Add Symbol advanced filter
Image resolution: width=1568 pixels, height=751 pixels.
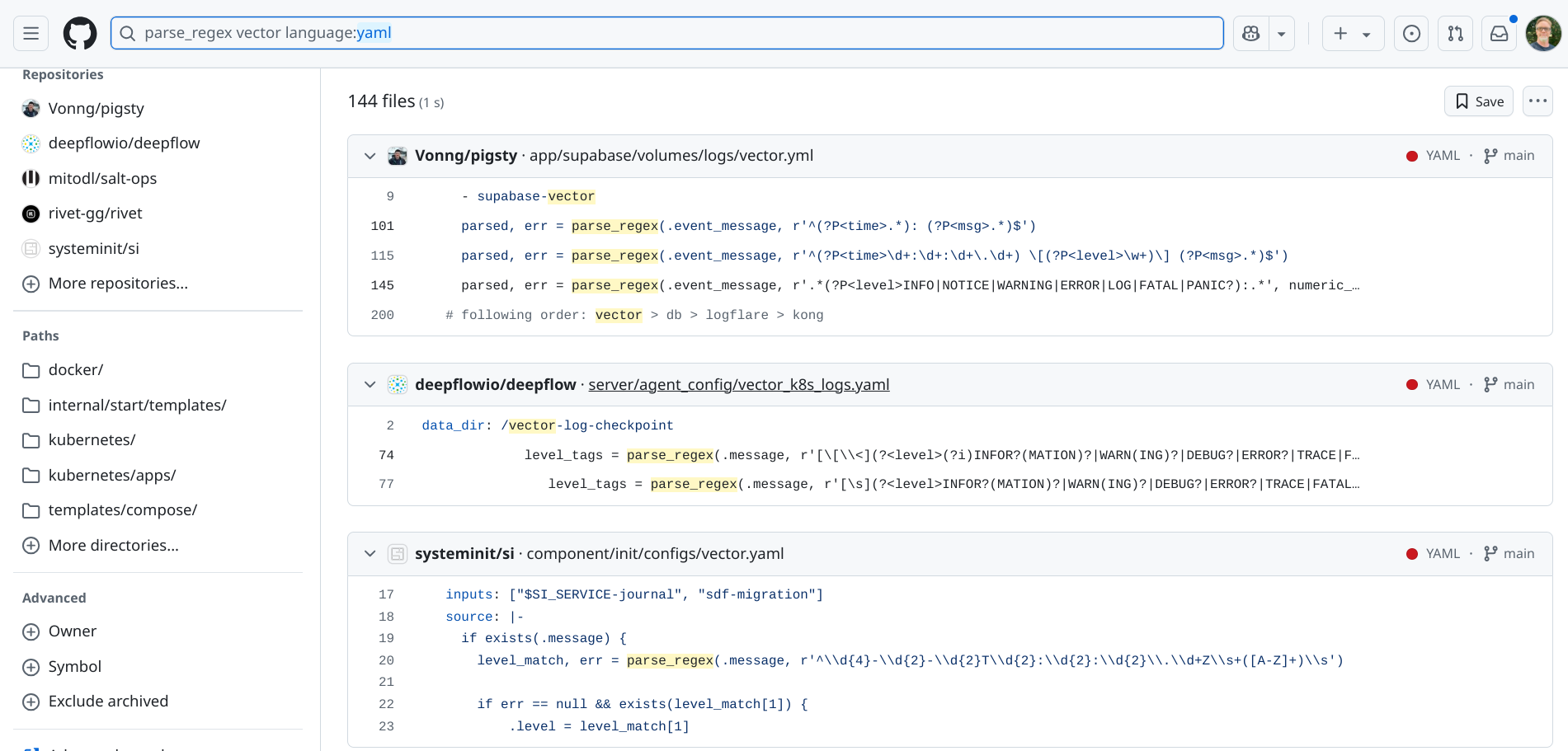coord(75,667)
